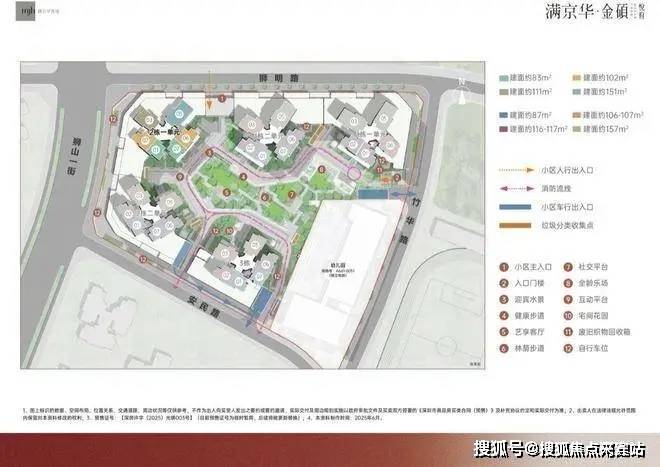Click the yellow entrance arrow on map at 狮明路

(209, 91)
